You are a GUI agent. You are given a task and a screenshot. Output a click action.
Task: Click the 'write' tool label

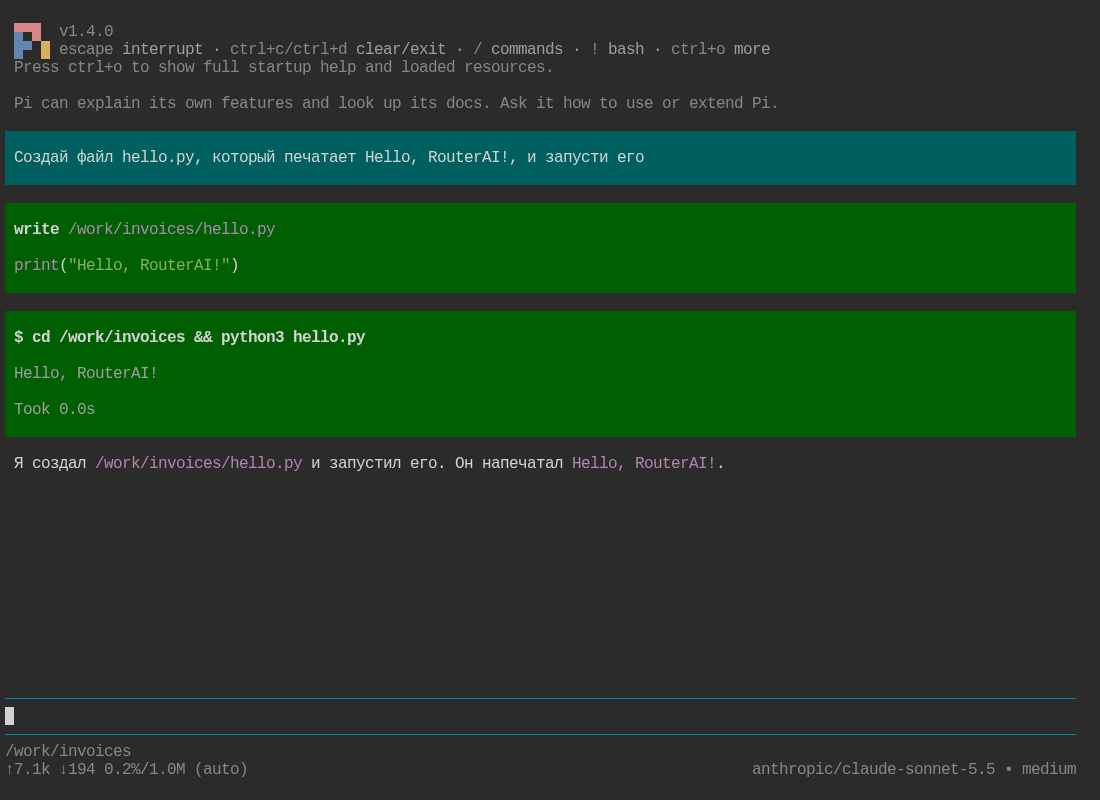(36, 229)
